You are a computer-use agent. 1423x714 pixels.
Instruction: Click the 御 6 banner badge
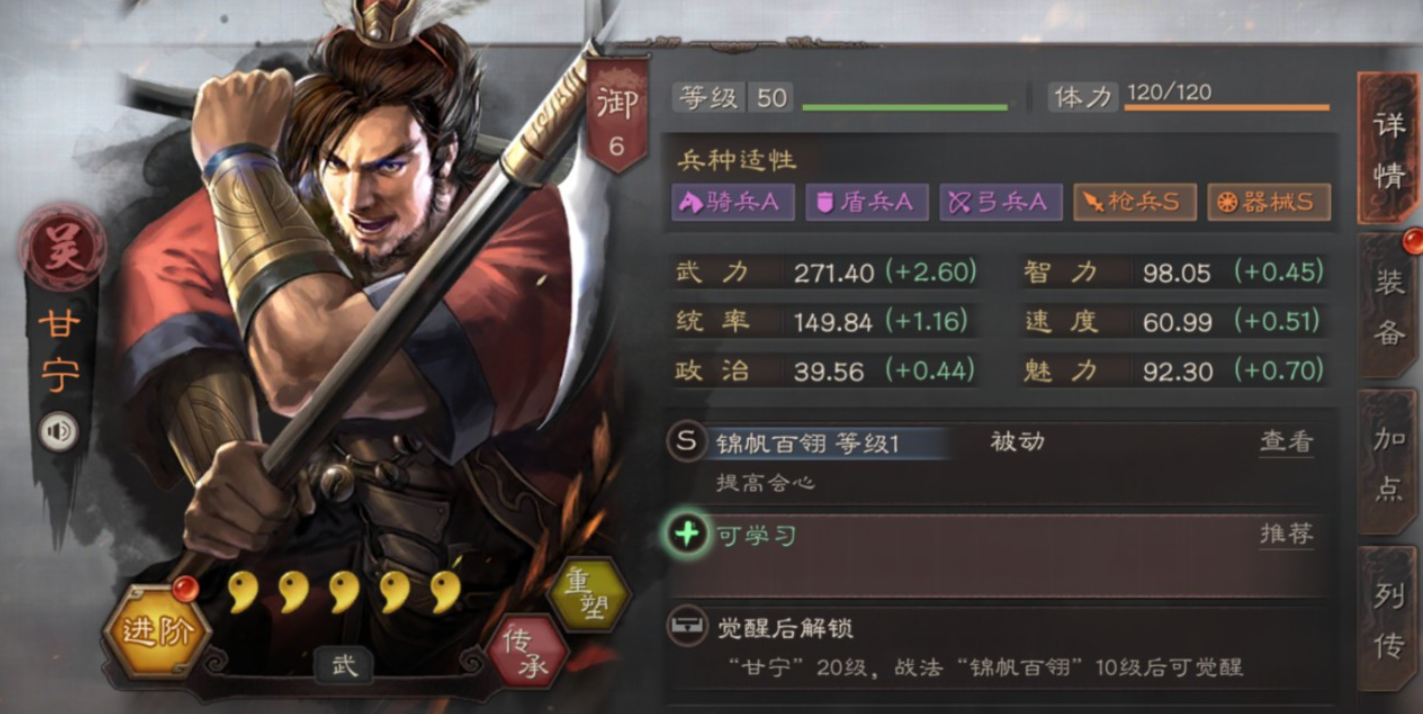point(616,116)
